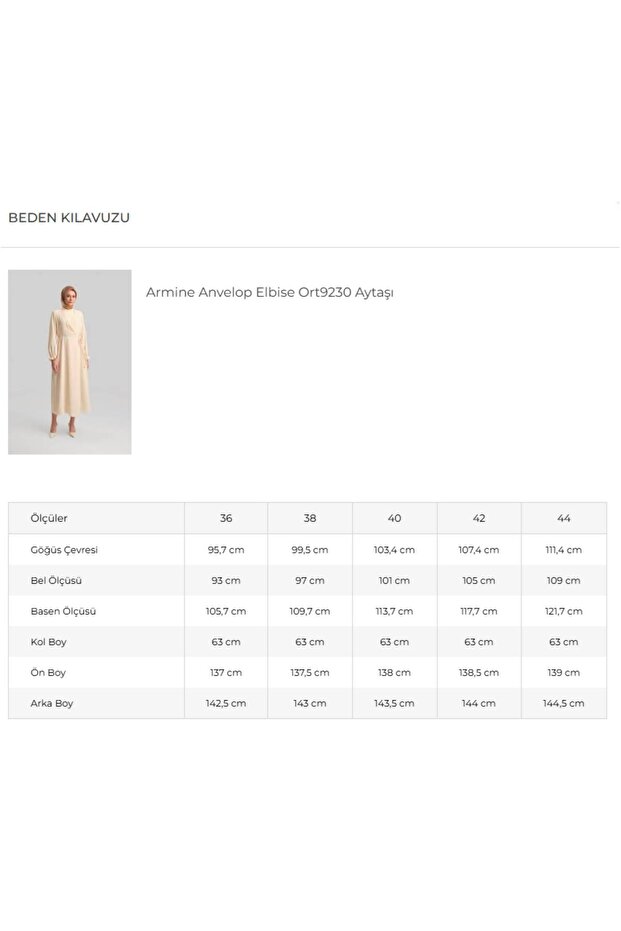Select the size 36 column header
This screenshot has width=621, height=931.
coord(226,518)
